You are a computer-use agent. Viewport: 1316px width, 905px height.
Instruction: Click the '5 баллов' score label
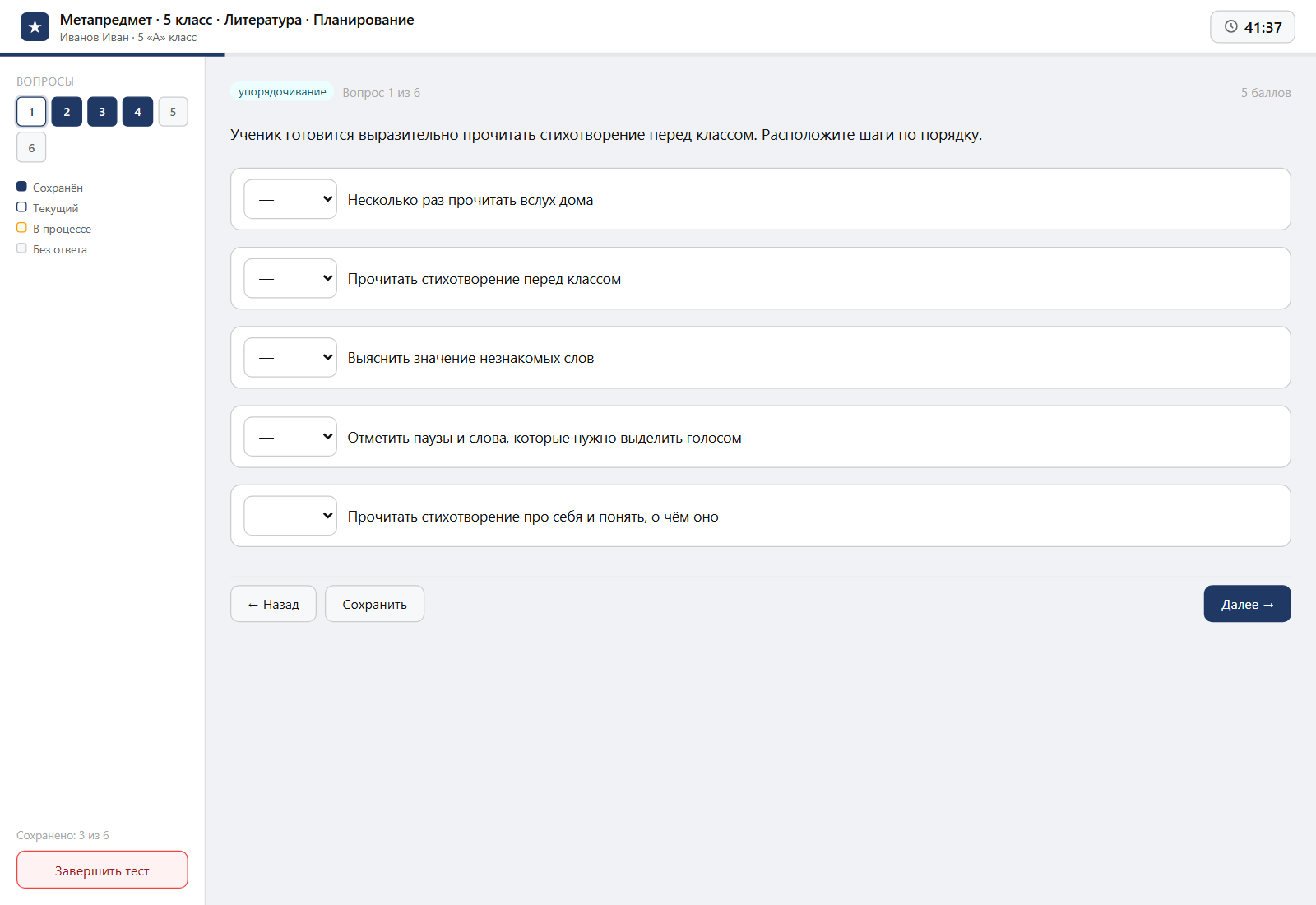1266,93
